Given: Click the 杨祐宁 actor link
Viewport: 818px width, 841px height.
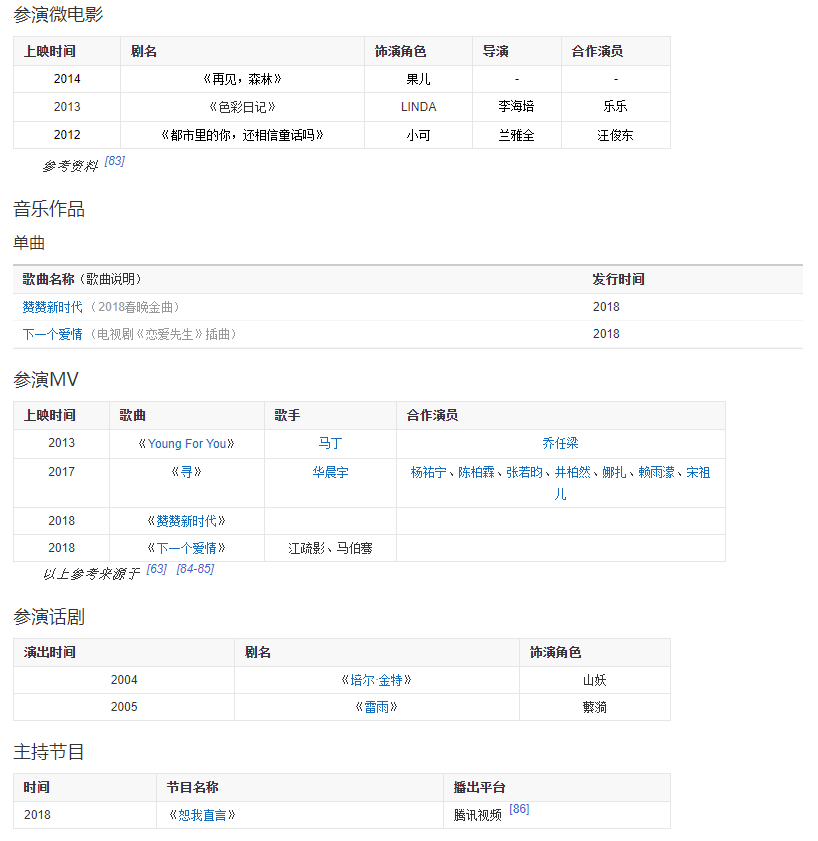Looking at the screenshot, I should click(430, 472).
